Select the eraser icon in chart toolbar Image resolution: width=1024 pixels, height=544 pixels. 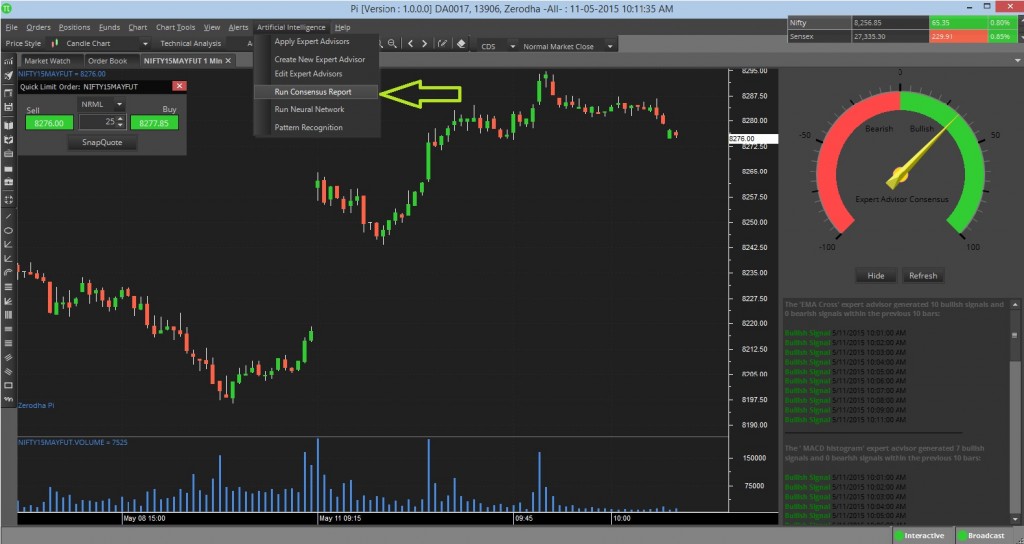(x=460, y=44)
